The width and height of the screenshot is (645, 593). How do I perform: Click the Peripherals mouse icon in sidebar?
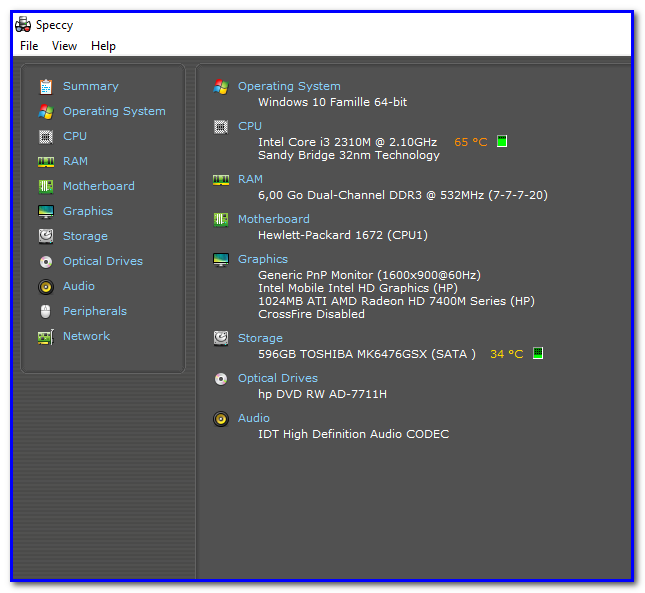pyautogui.click(x=46, y=311)
